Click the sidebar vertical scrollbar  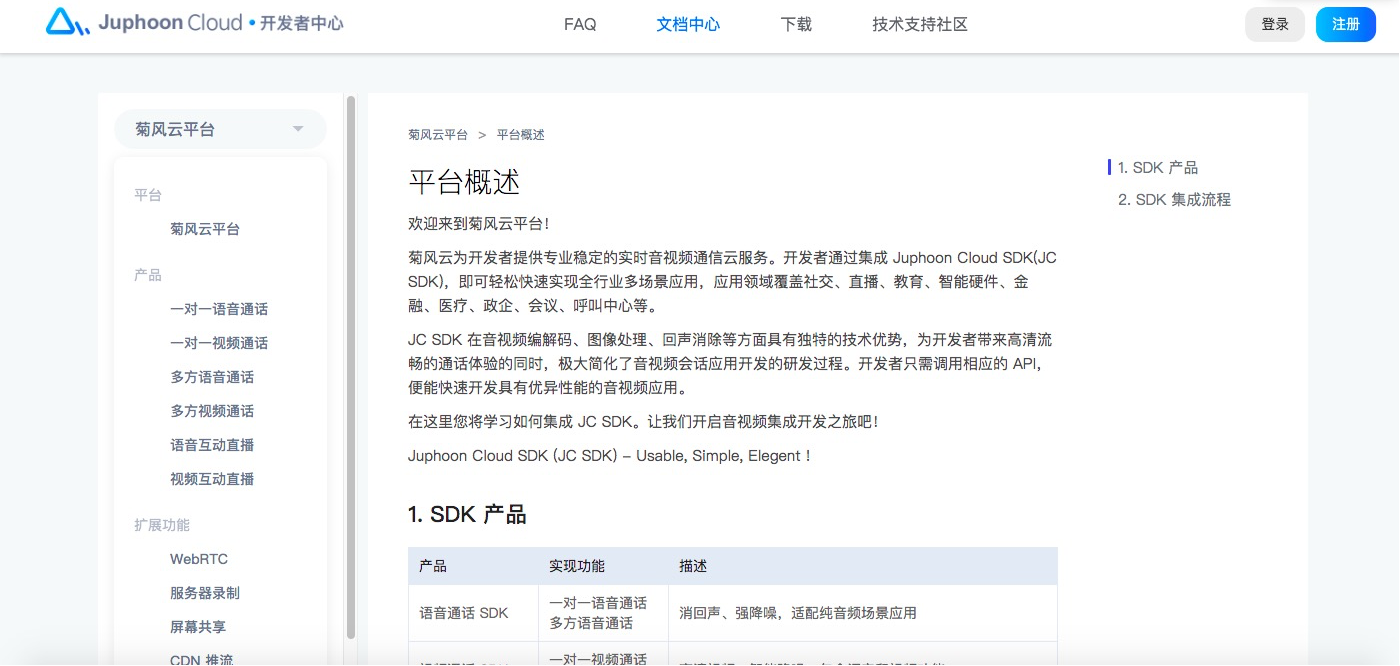click(350, 367)
